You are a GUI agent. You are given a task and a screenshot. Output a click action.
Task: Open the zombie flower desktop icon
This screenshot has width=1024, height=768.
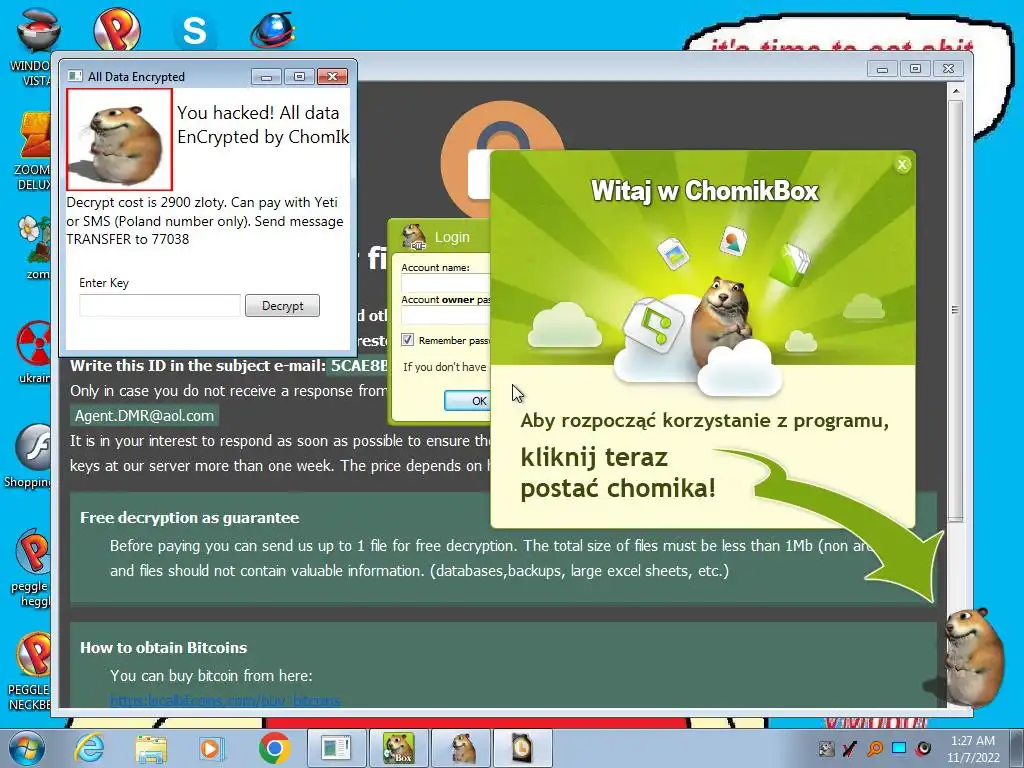pos(33,247)
